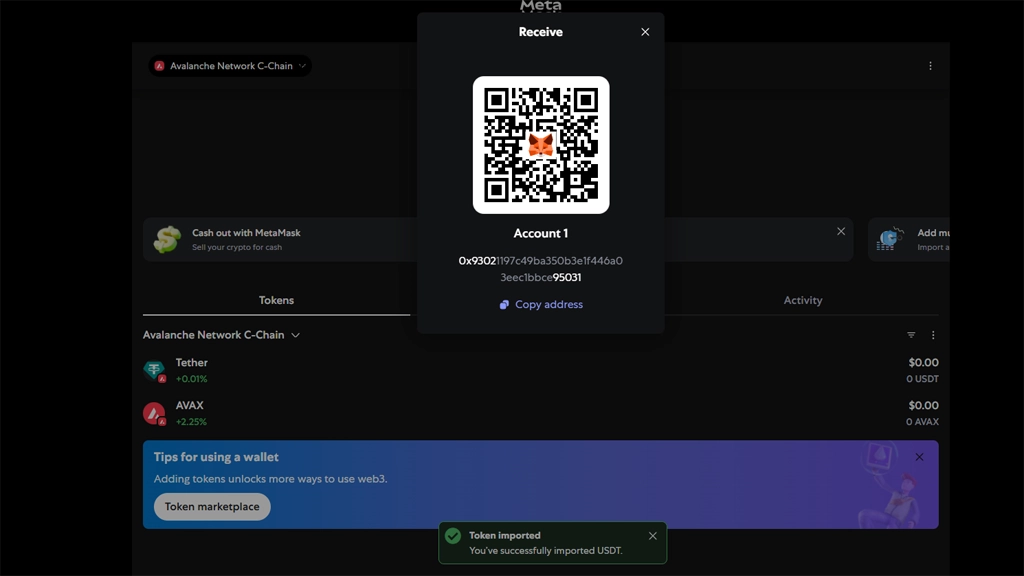Switch to the Tokens tab

coord(276,300)
